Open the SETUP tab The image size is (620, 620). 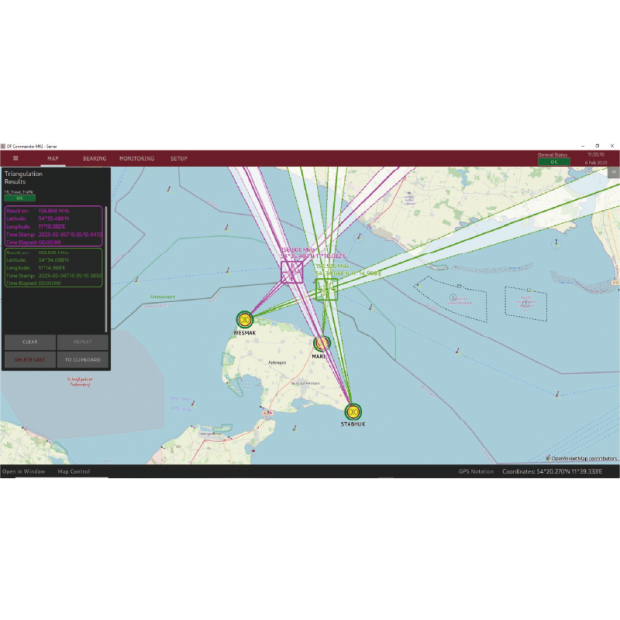click(x=178, y=158)
